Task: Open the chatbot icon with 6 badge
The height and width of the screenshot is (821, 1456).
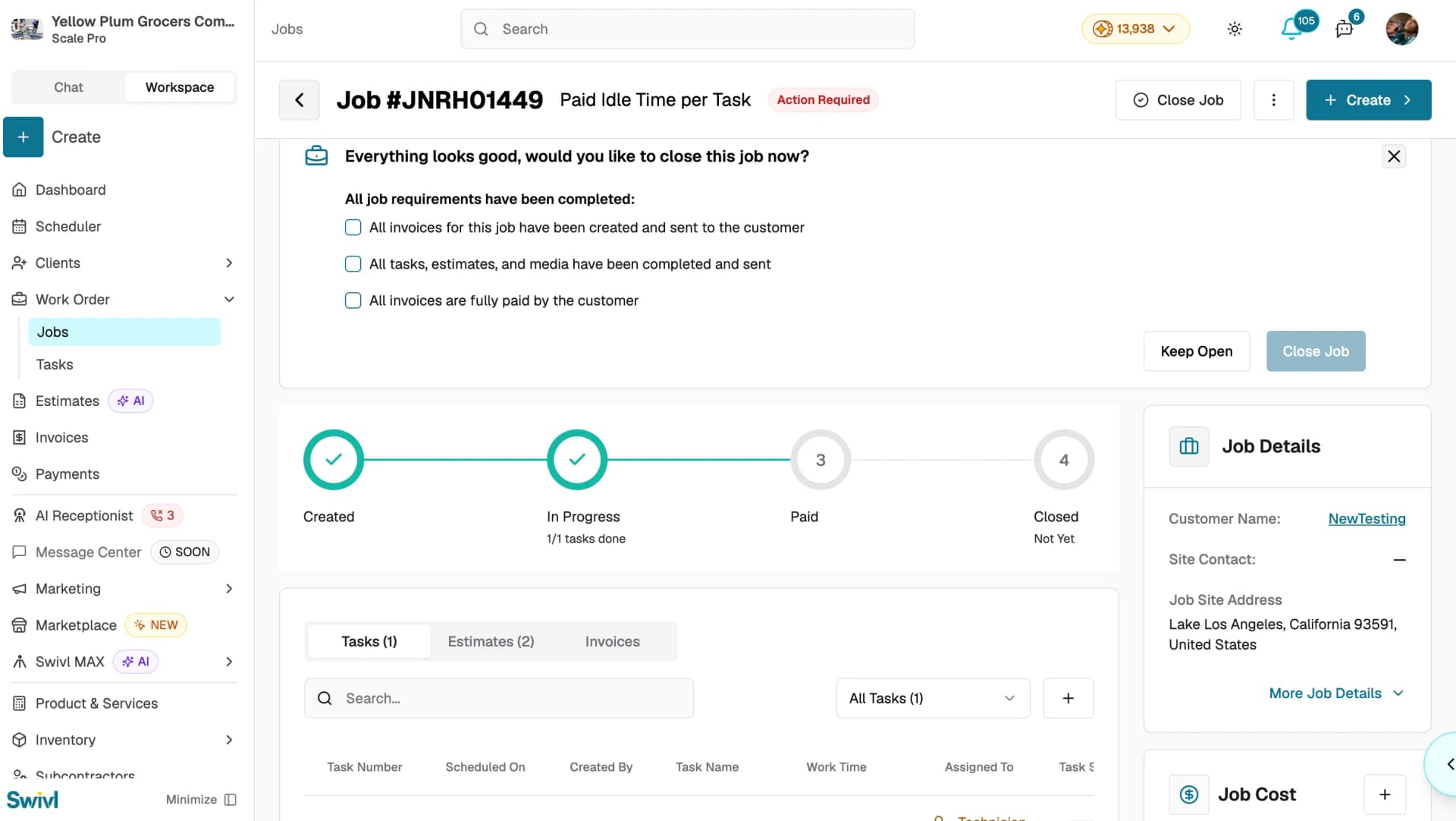Action: 1345,29
